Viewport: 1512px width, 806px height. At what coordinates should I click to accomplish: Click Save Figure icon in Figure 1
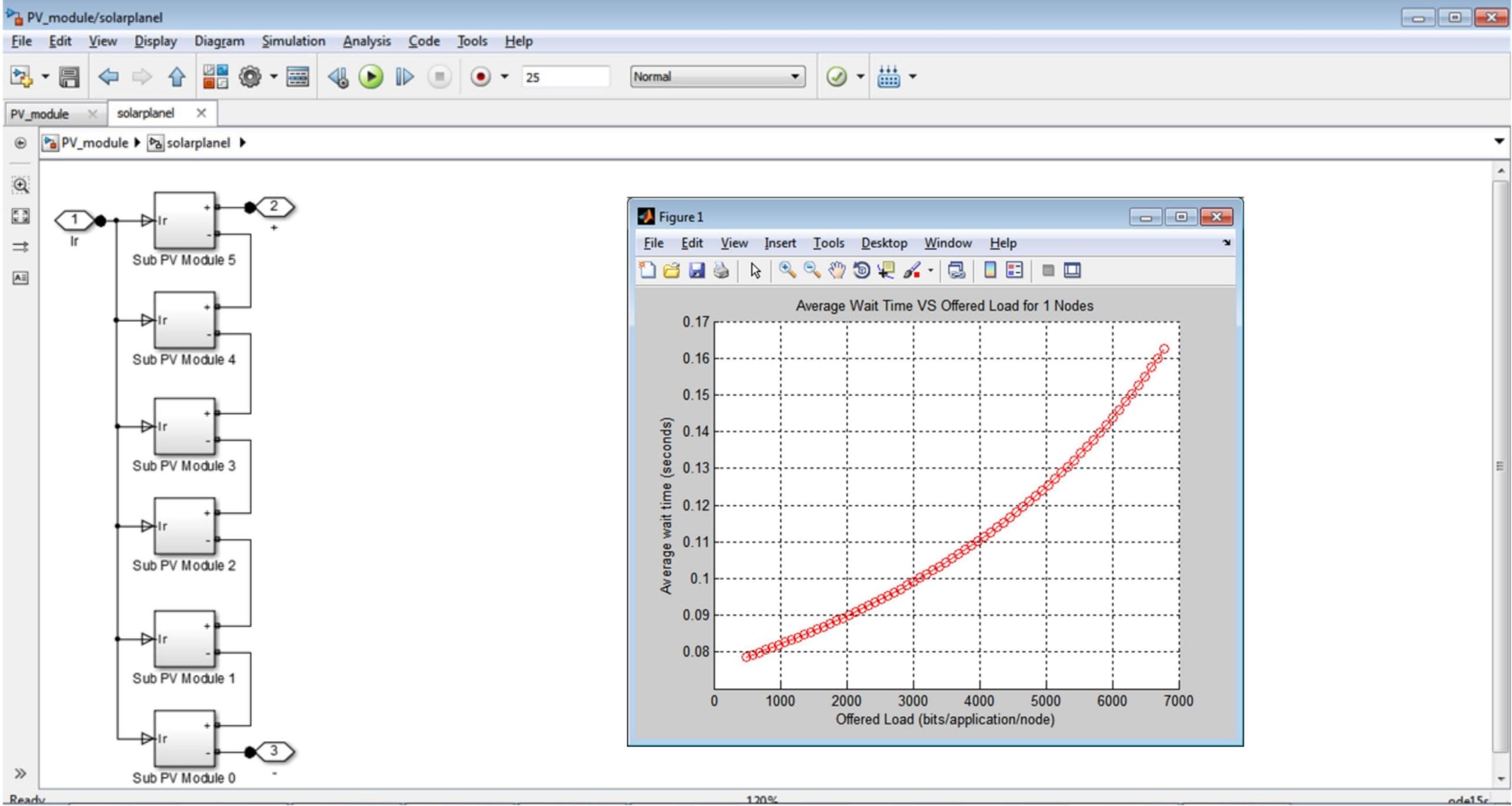(697, 271)
